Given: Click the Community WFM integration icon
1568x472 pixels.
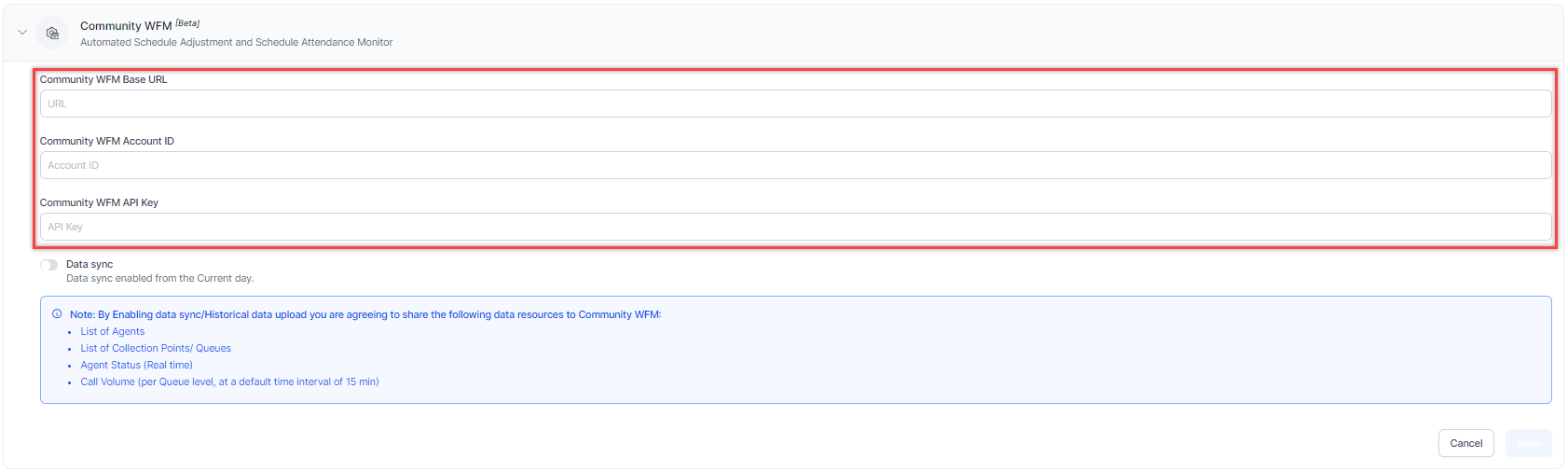Looking at the screenshot, I should point(52,33).
